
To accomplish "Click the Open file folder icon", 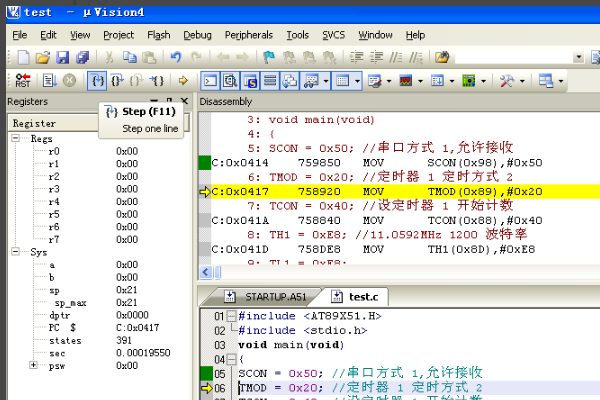I will point(43,57).
